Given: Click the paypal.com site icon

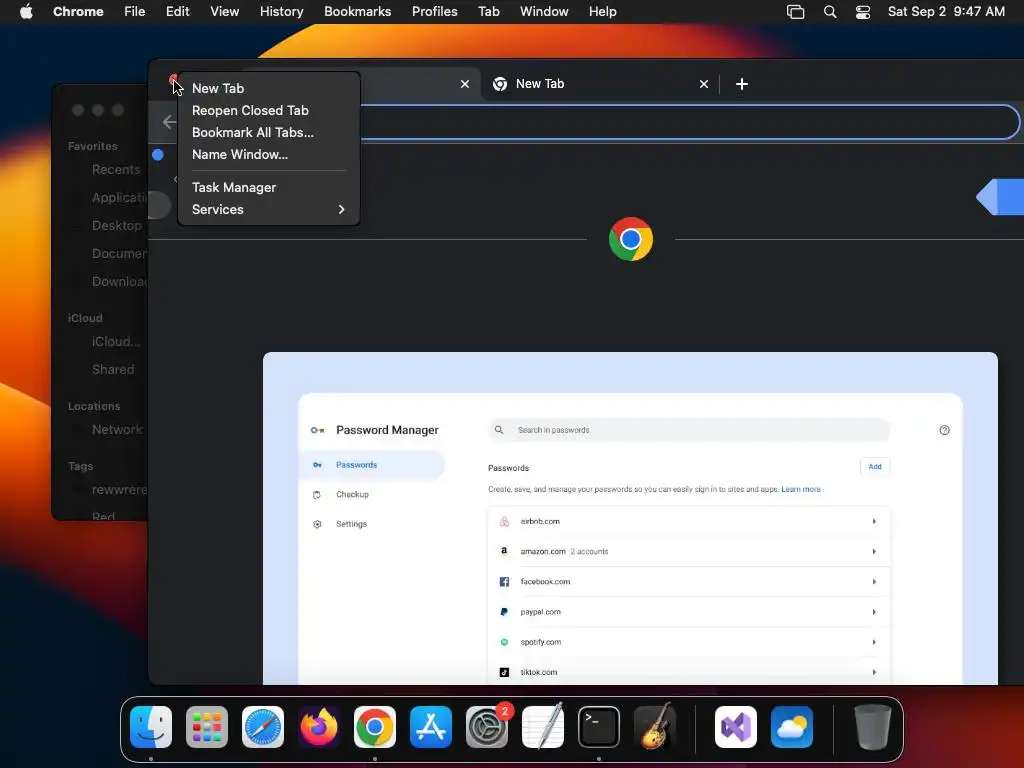Looking at the screenshot, I should (504, 612).
